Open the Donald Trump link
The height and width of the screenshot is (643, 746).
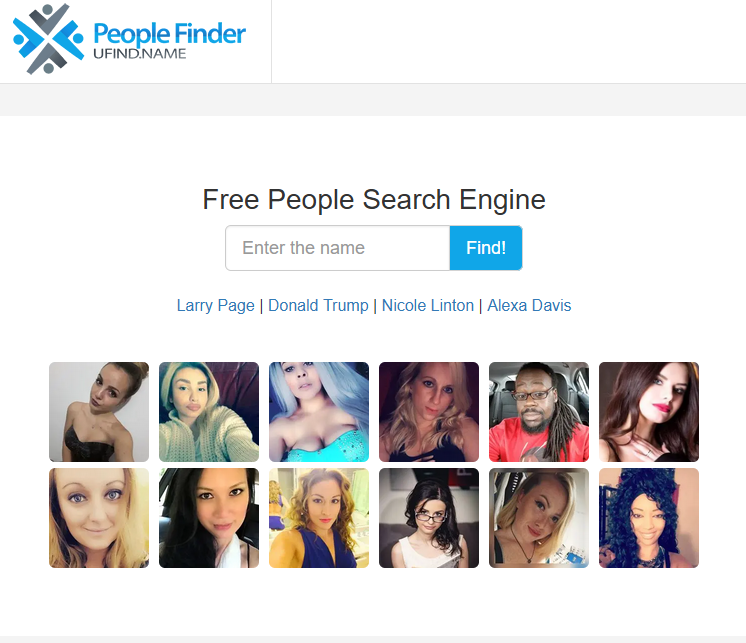(318, 305)
